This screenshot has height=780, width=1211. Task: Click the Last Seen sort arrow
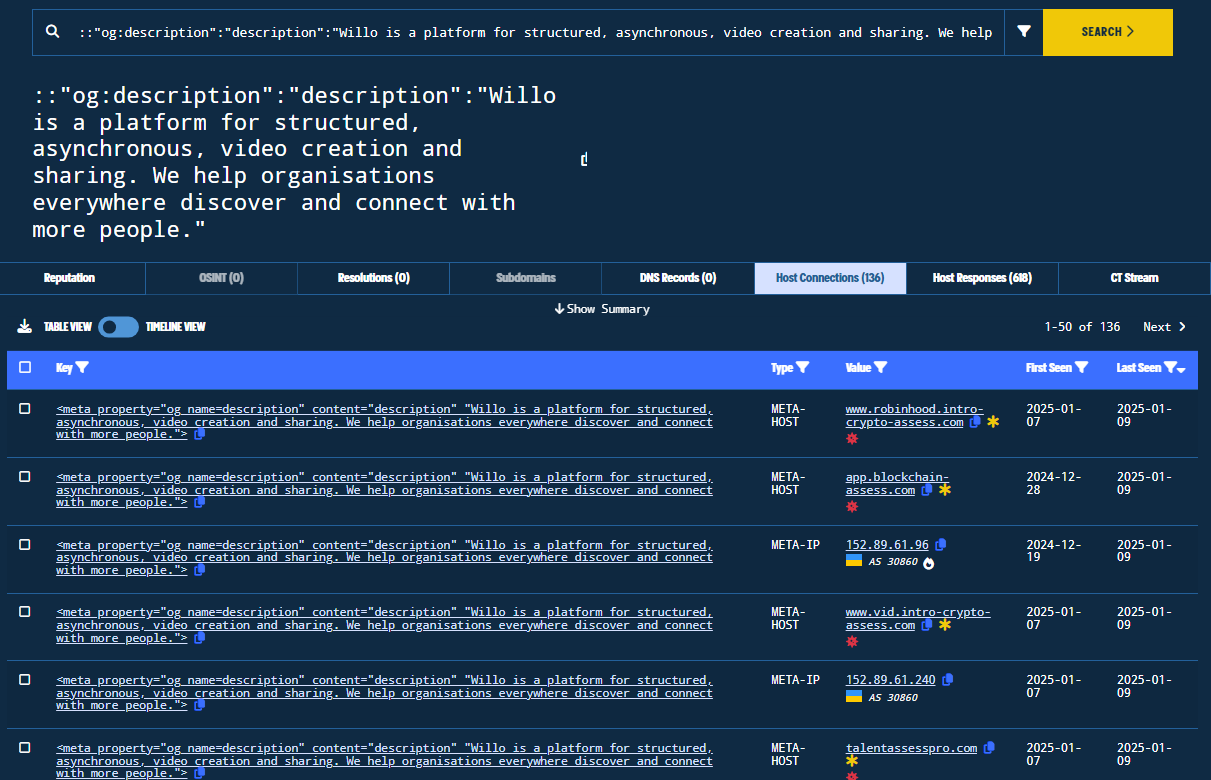(1182, 371)
